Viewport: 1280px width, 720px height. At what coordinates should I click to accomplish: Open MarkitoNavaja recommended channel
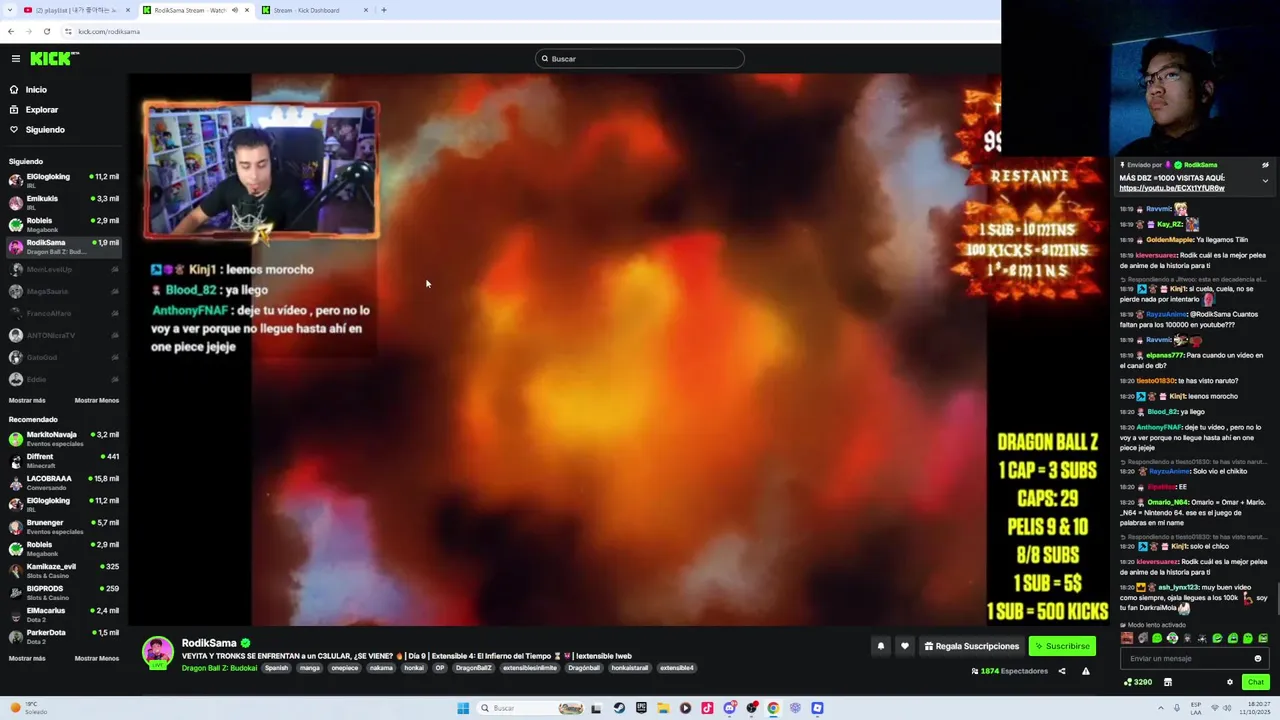coord(64,438)
